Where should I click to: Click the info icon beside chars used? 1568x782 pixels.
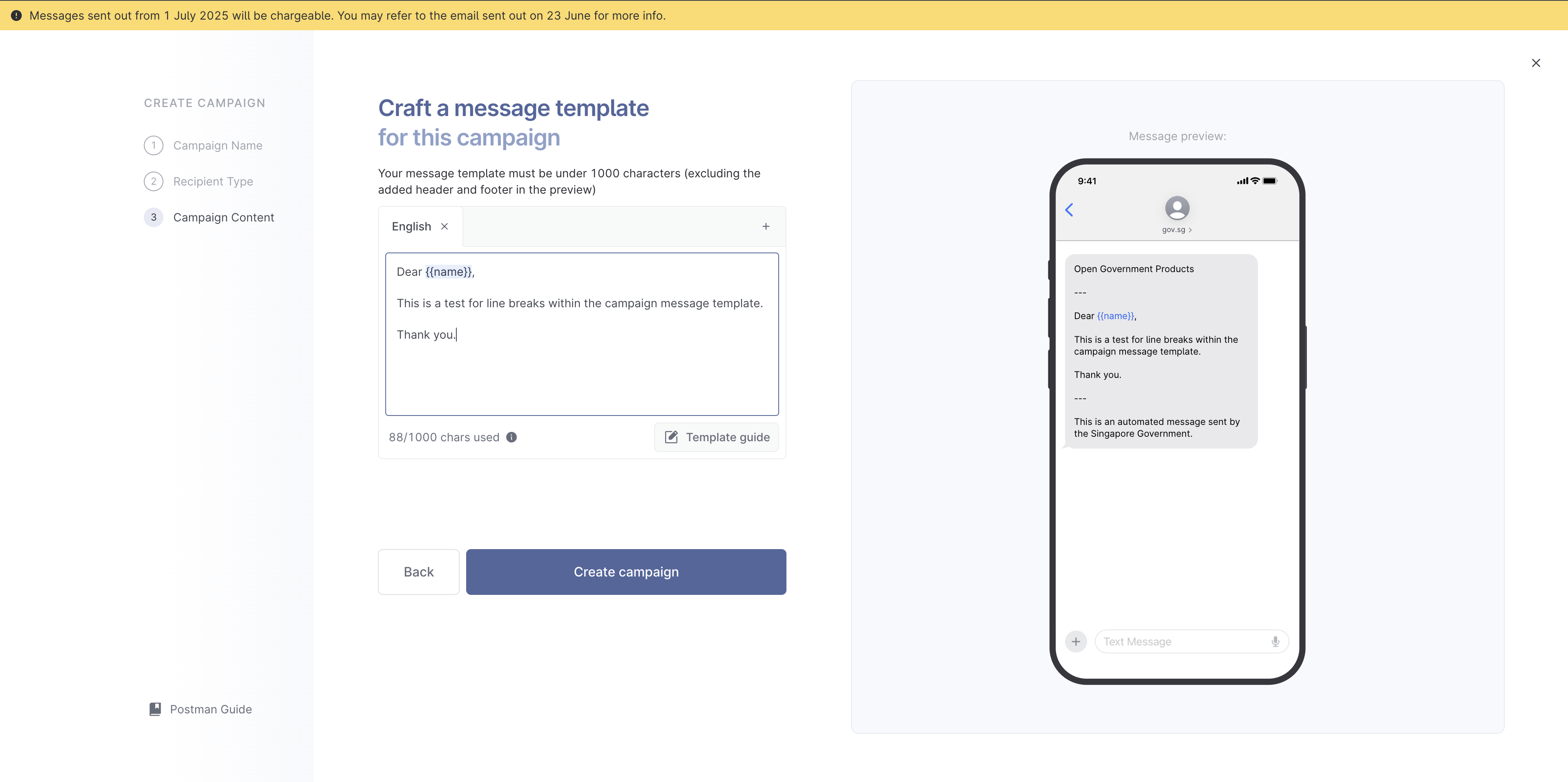coord(511,437)
